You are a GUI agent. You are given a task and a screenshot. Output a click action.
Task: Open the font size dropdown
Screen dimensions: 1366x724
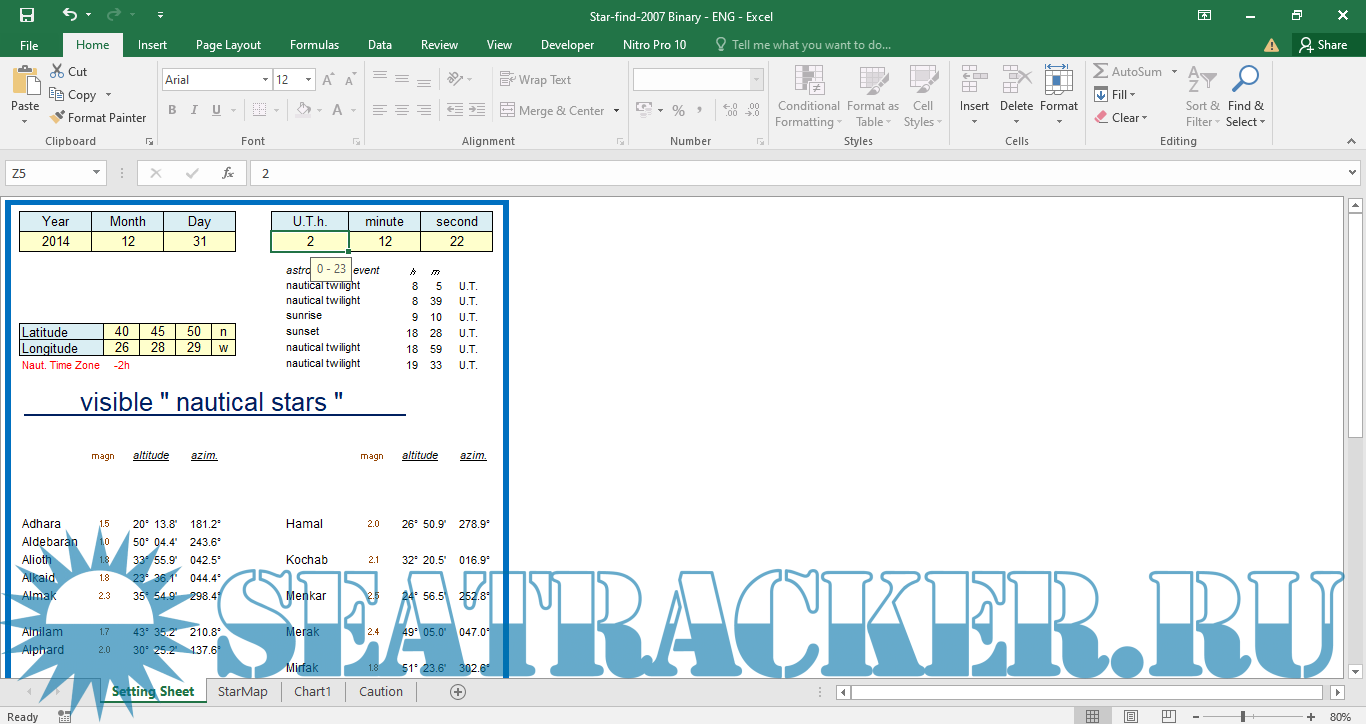coord(308,80)
